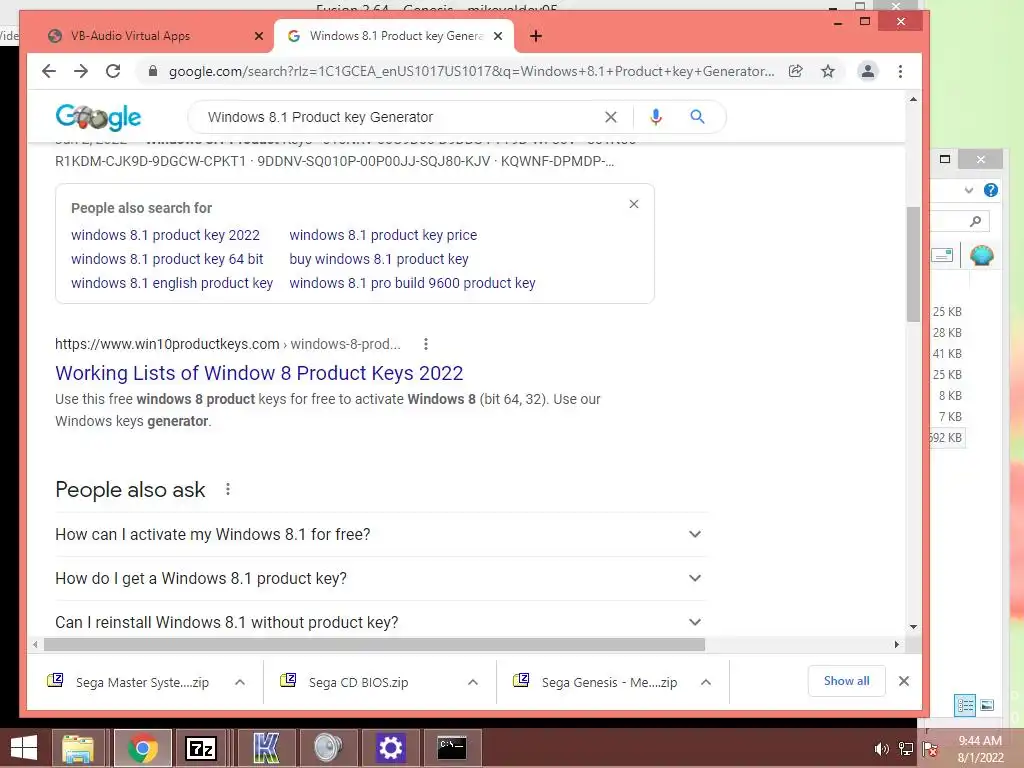Open windows 8.1 product key price suggestion
1024x768 pixels.
tap(383, 235)
